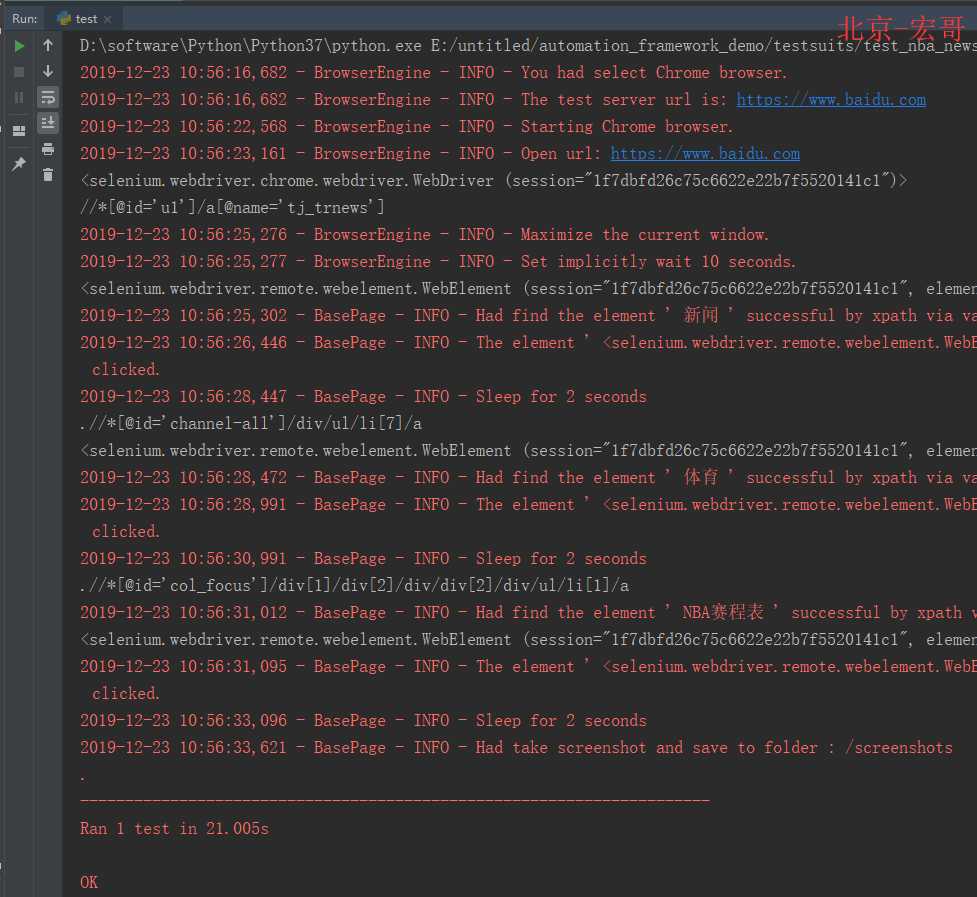Click 'Sleep for 2 seconds' at 10:56:33,096
Viewport: 977px width, 897px height.
tap(363, 721)
